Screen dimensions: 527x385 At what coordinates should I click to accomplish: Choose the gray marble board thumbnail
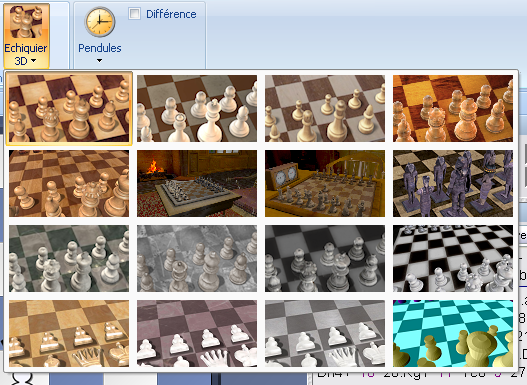pos(197,258)
